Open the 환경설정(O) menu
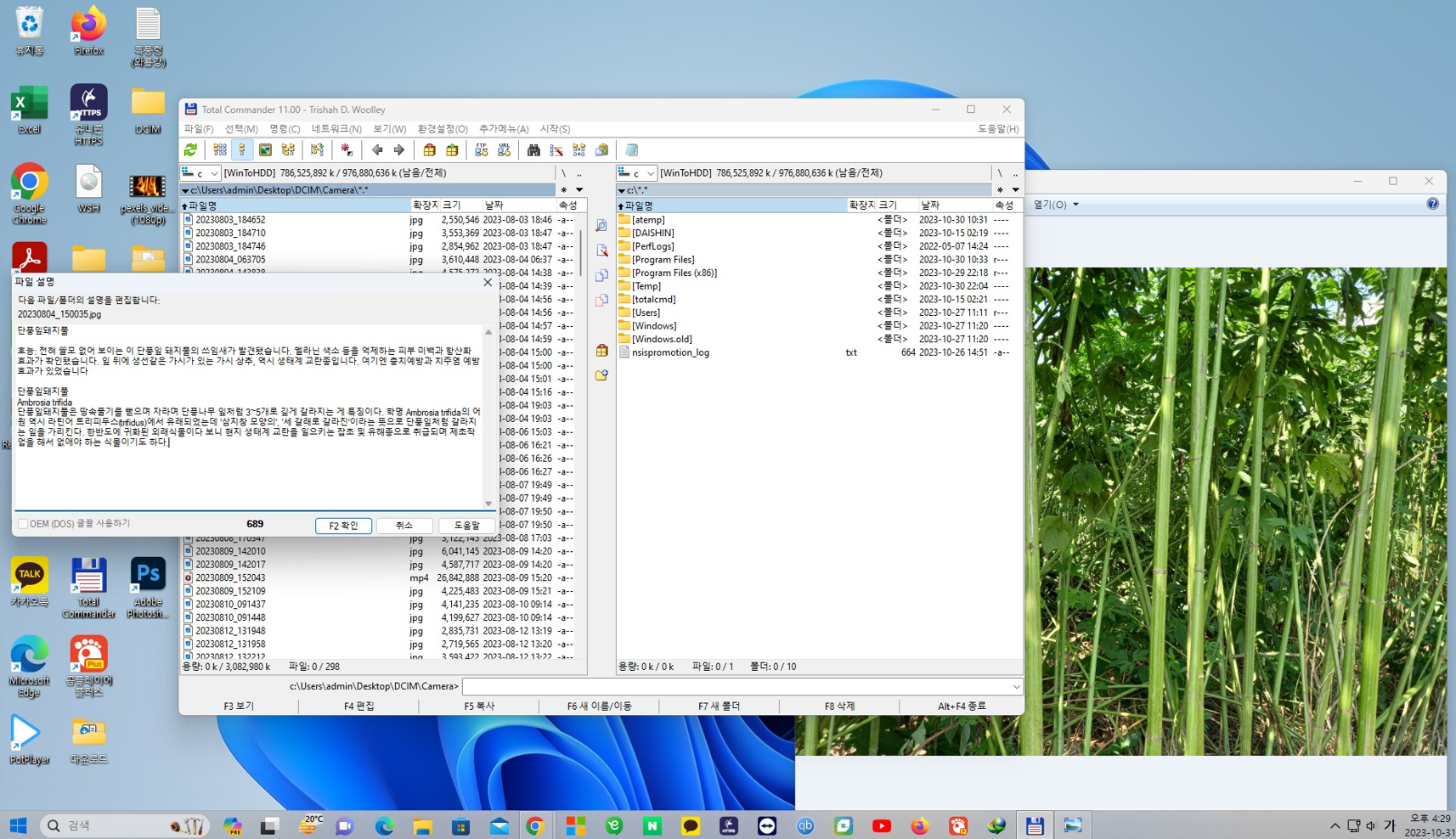Image resolution: width=1456 pixels, height=839 pixels. 443,129
